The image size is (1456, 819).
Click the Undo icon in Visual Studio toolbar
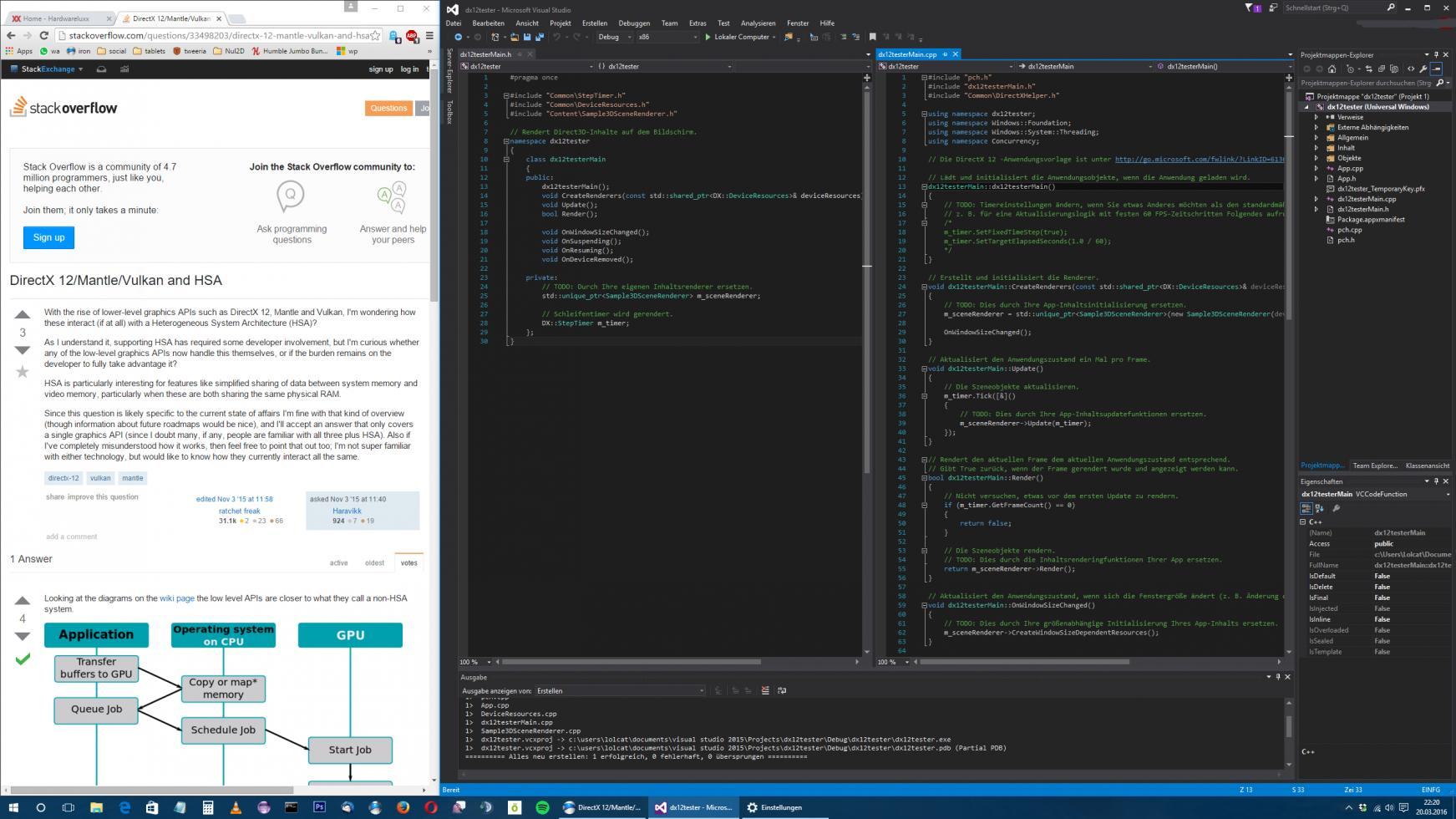point(556,37)
